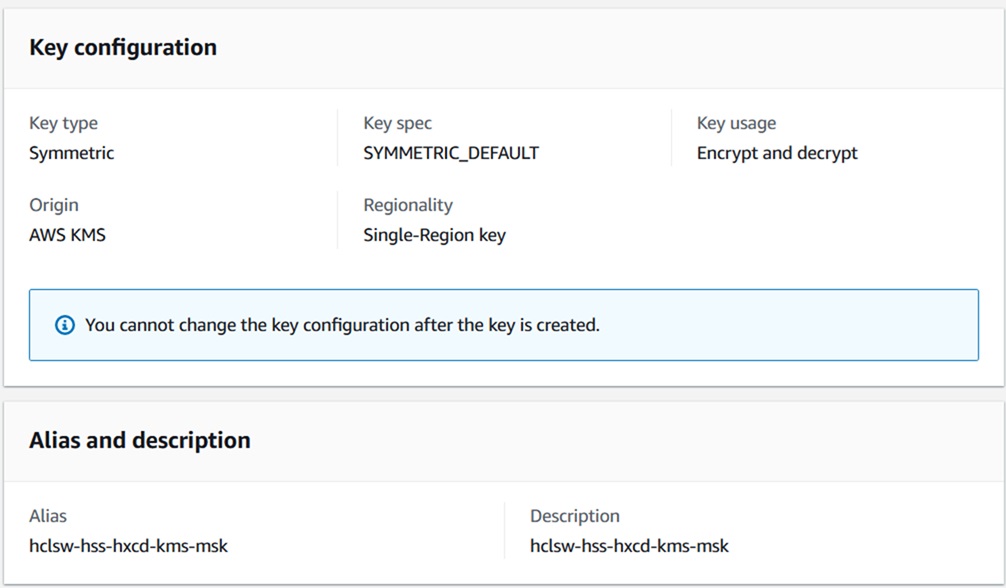
Task: Click the Origin label
Action: (x=54, y=205)
